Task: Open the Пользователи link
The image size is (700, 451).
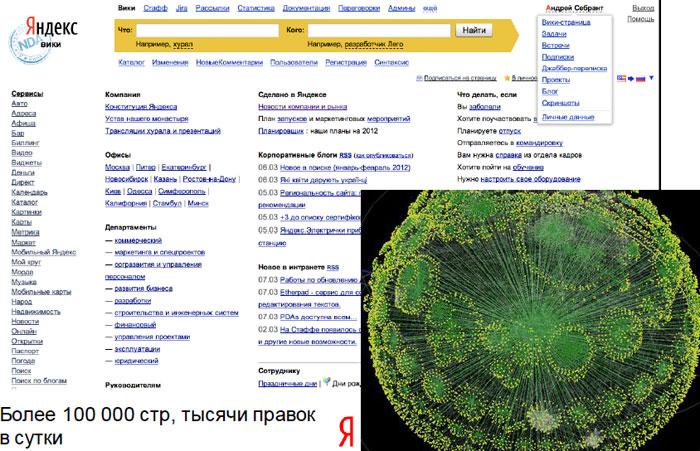Action: [x=294, y=63]
